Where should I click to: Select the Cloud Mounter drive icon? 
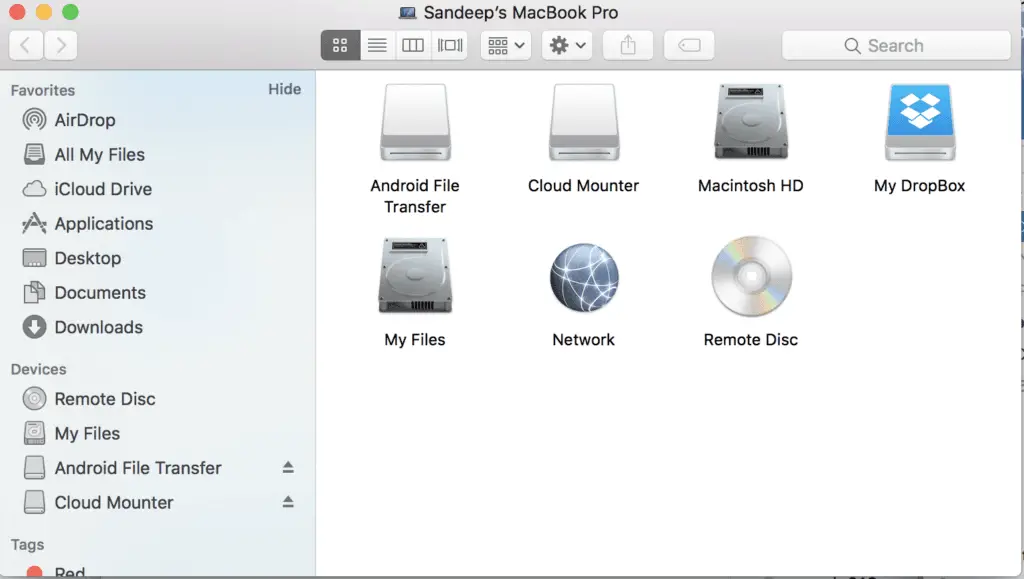pyautogui.click(x=584, y=122)
